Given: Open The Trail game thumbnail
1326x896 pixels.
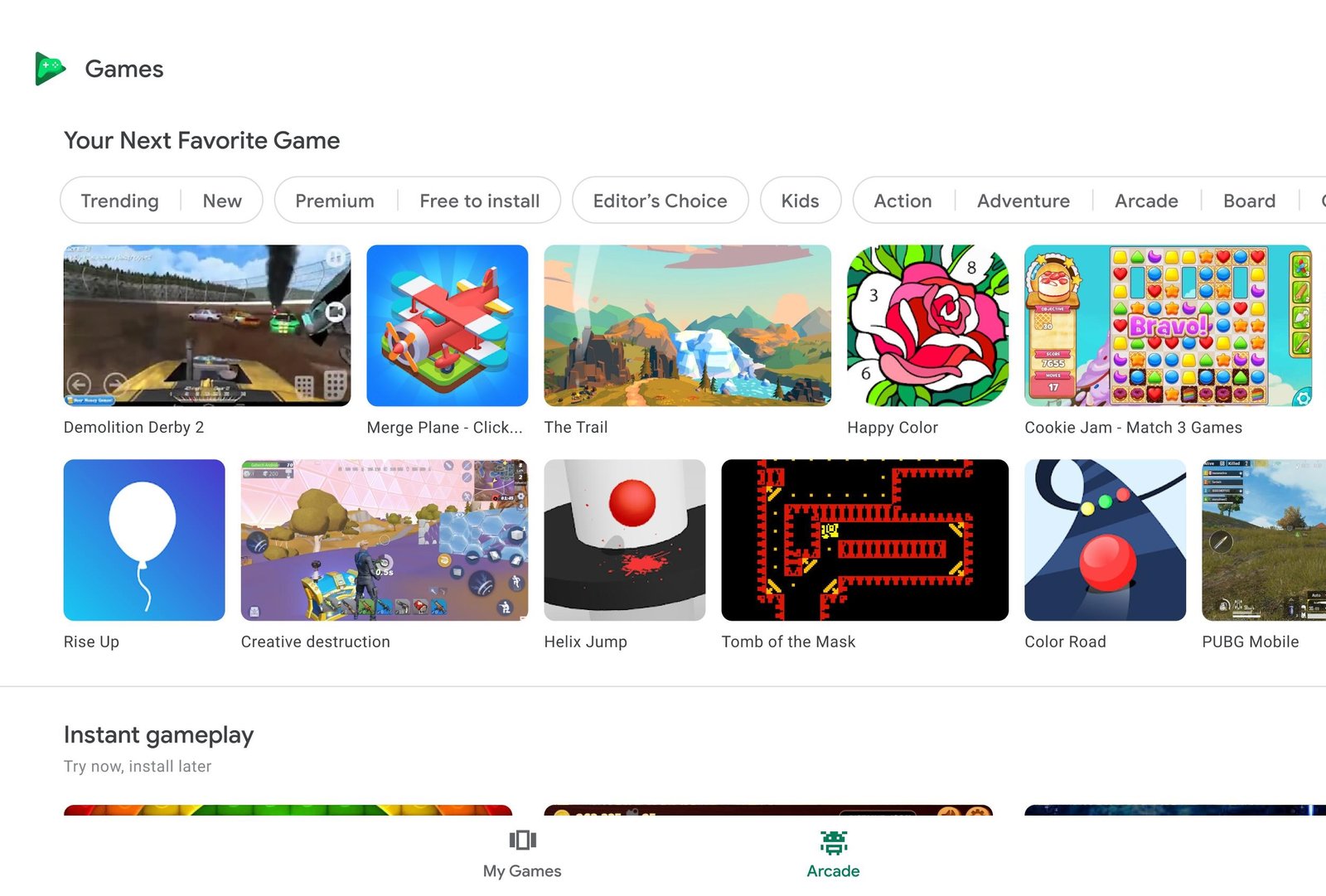Looking at the screenshot, I should tap(688, 325).
